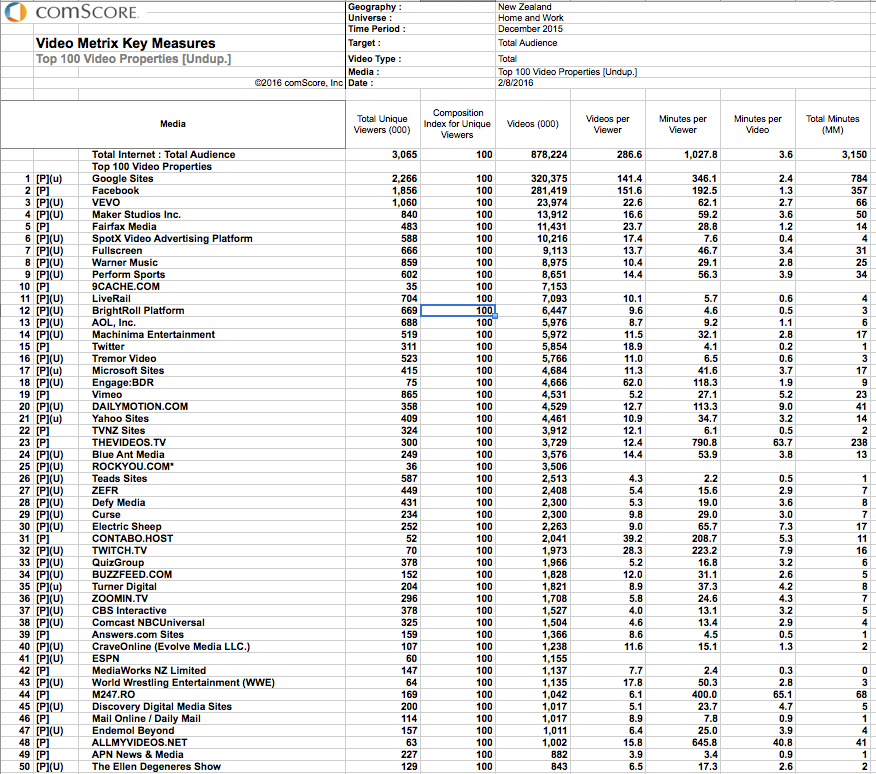Click the Total Minutes (MM) header

tap(832, 124)
